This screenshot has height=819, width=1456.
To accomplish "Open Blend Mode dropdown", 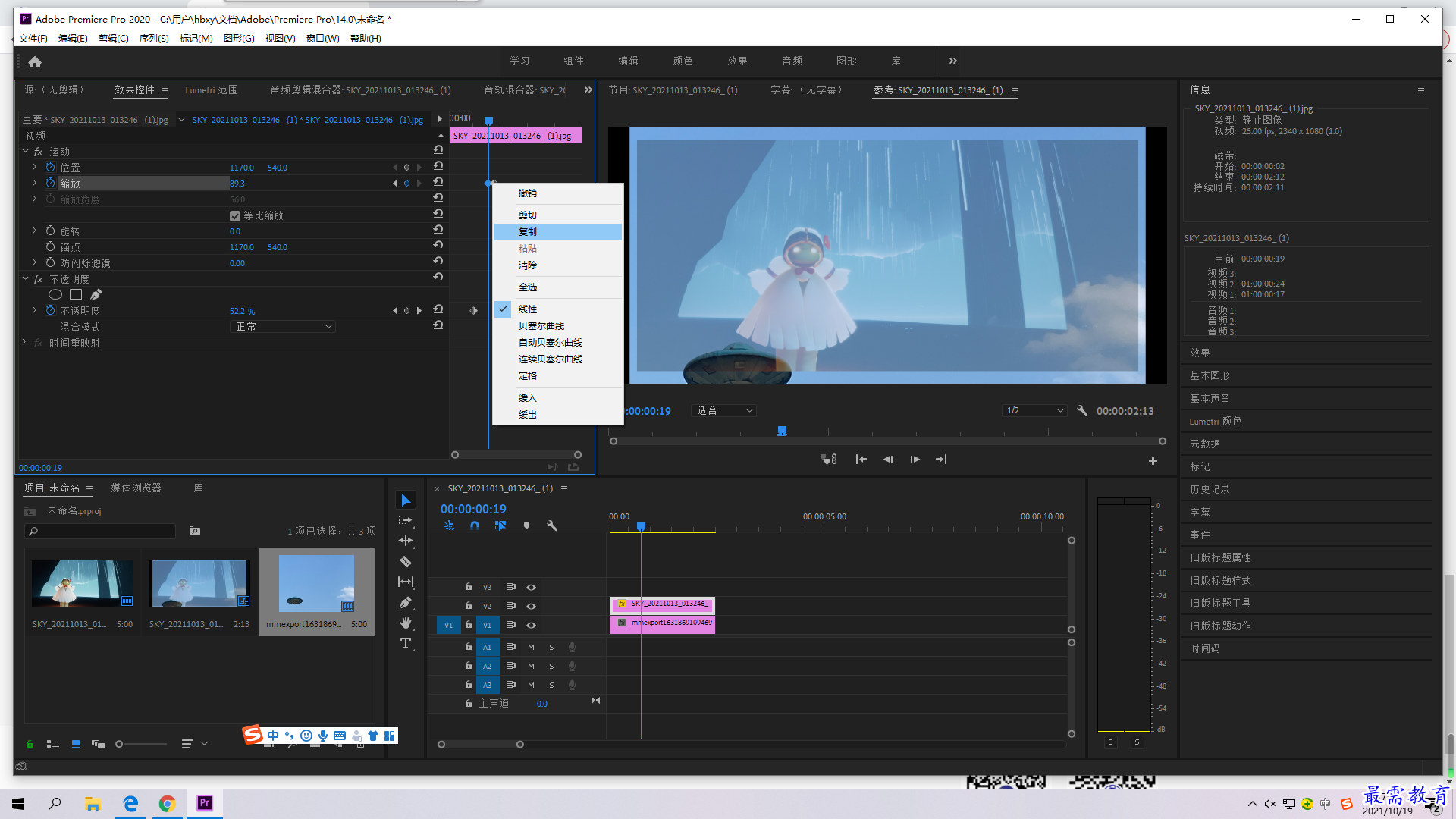I will click(282, 326).
